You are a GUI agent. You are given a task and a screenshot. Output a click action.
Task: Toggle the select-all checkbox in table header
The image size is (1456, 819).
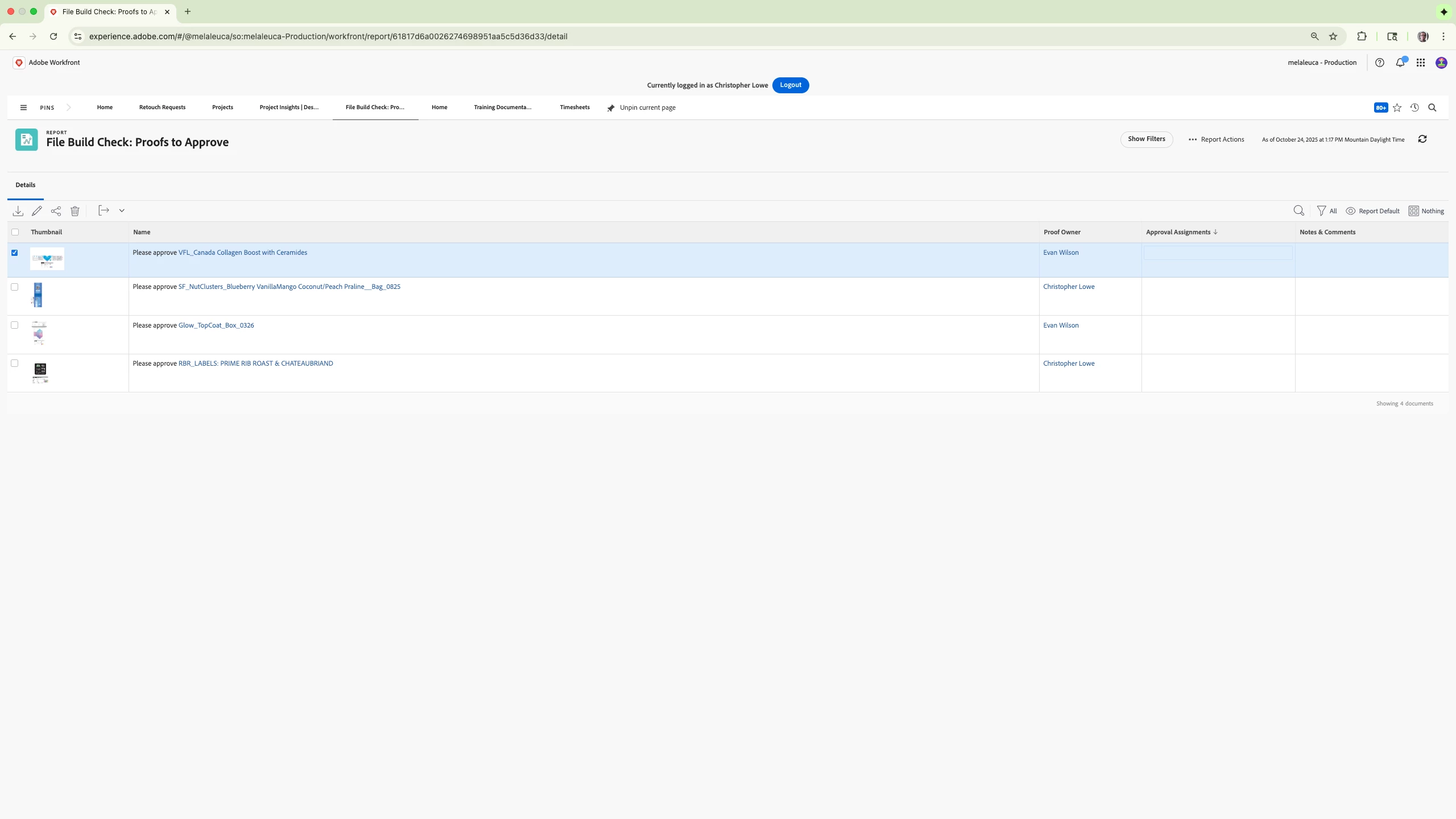[15, 232]
